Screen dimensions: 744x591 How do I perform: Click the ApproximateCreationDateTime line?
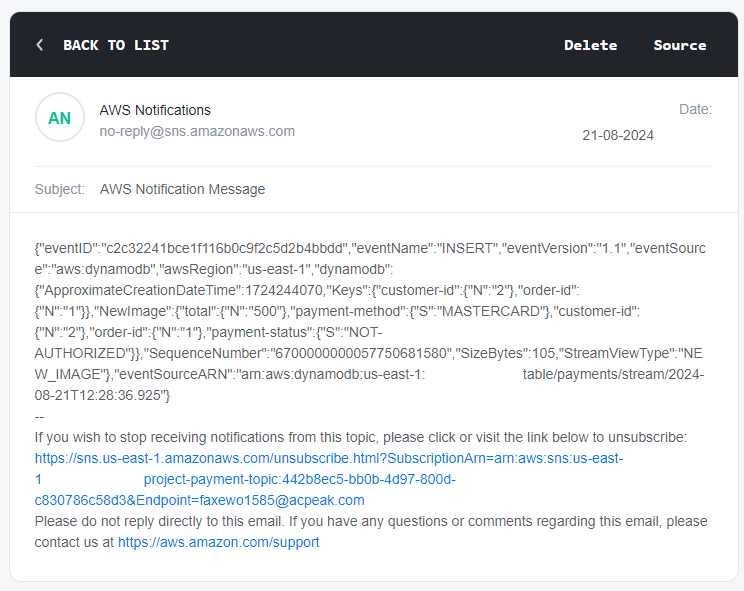click(307, 290)
